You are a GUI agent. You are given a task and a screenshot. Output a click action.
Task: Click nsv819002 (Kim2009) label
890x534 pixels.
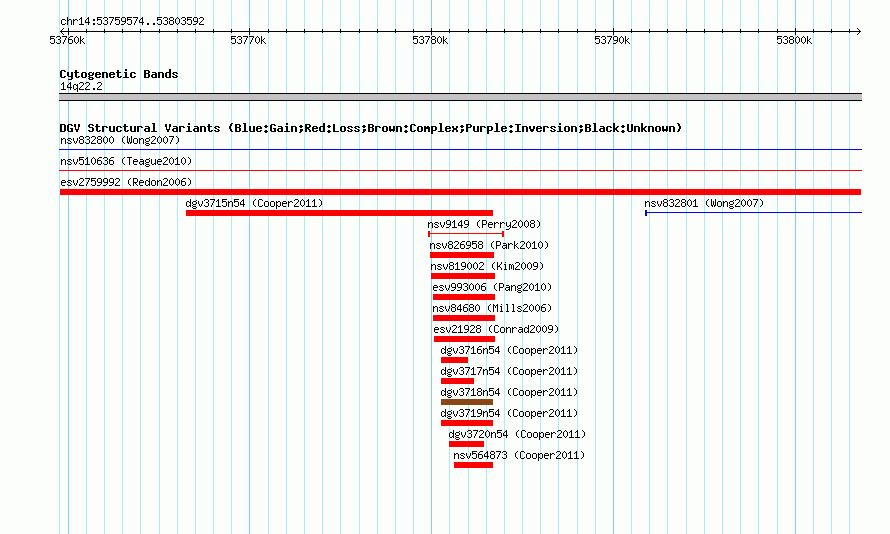pyautogui.click(x=487, y=266)
